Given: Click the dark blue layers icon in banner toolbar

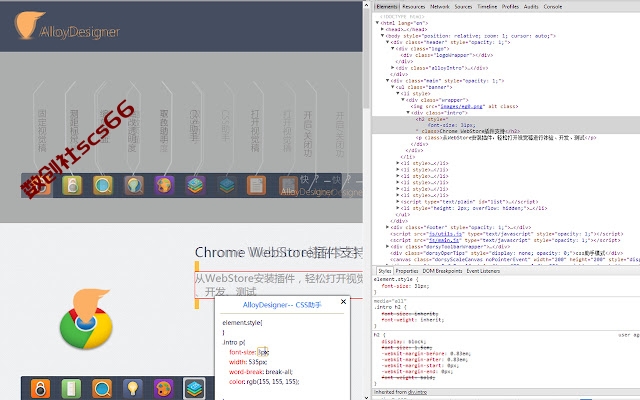Looking at the screenshot, I should point(226,185).
